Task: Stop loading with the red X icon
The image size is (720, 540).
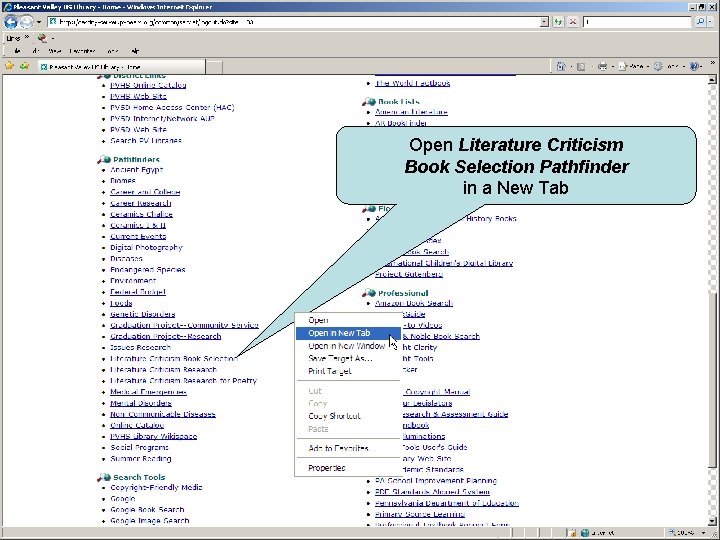Action: click(573, 22)
